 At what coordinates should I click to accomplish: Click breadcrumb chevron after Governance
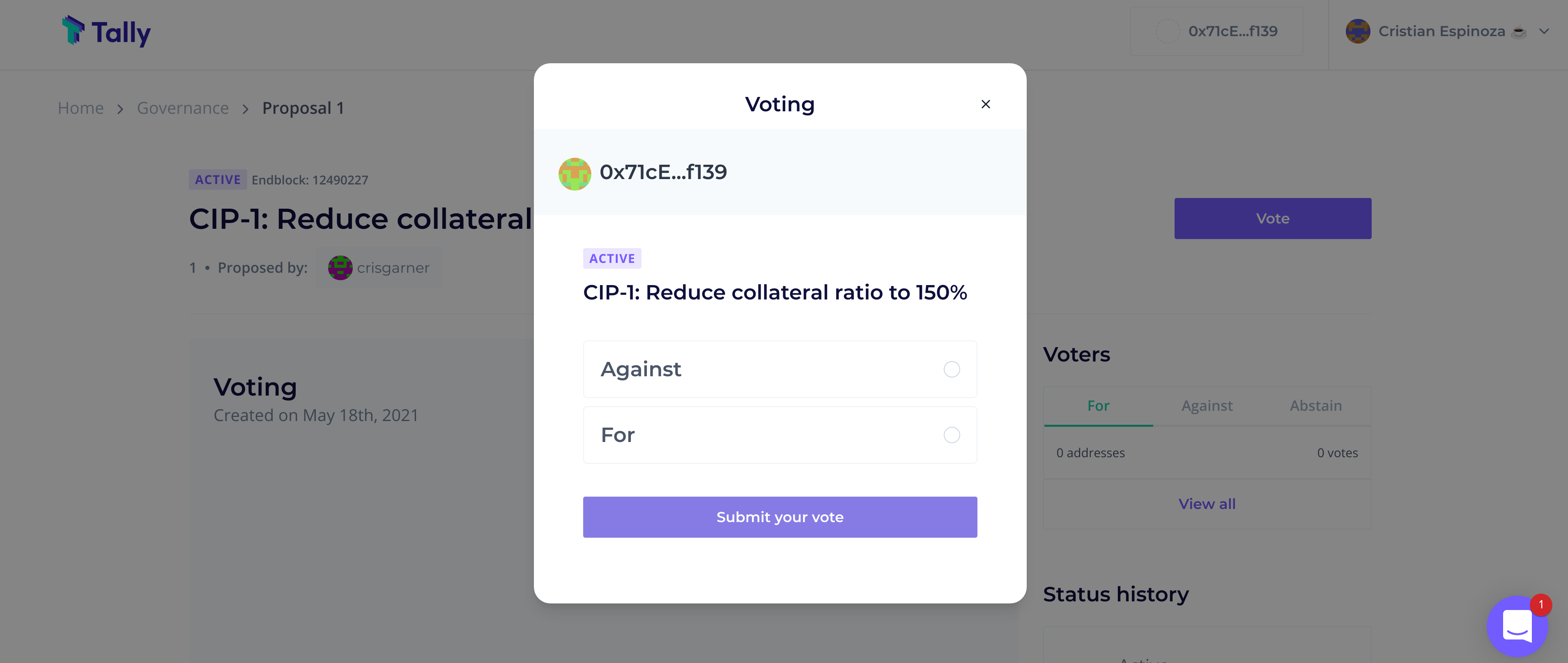click(x=245, y=109)
